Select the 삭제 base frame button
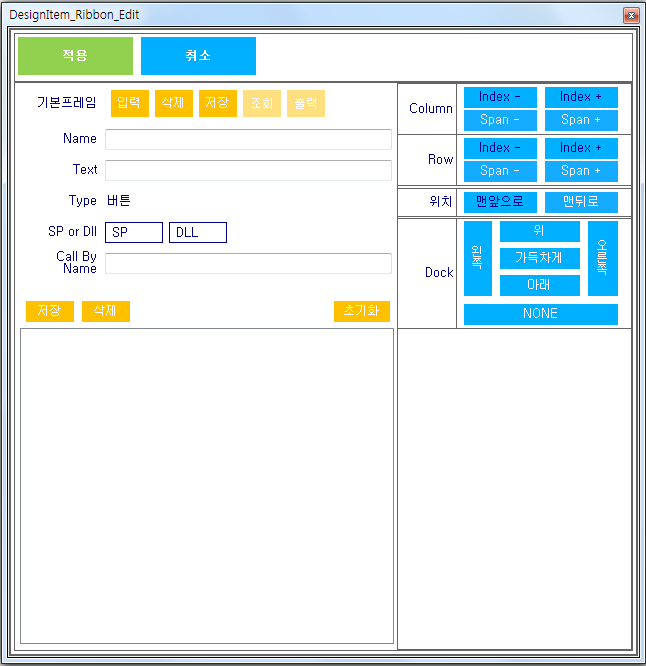Image resolution: width=646 pixels, height=666 pixels. coord(174,103)
